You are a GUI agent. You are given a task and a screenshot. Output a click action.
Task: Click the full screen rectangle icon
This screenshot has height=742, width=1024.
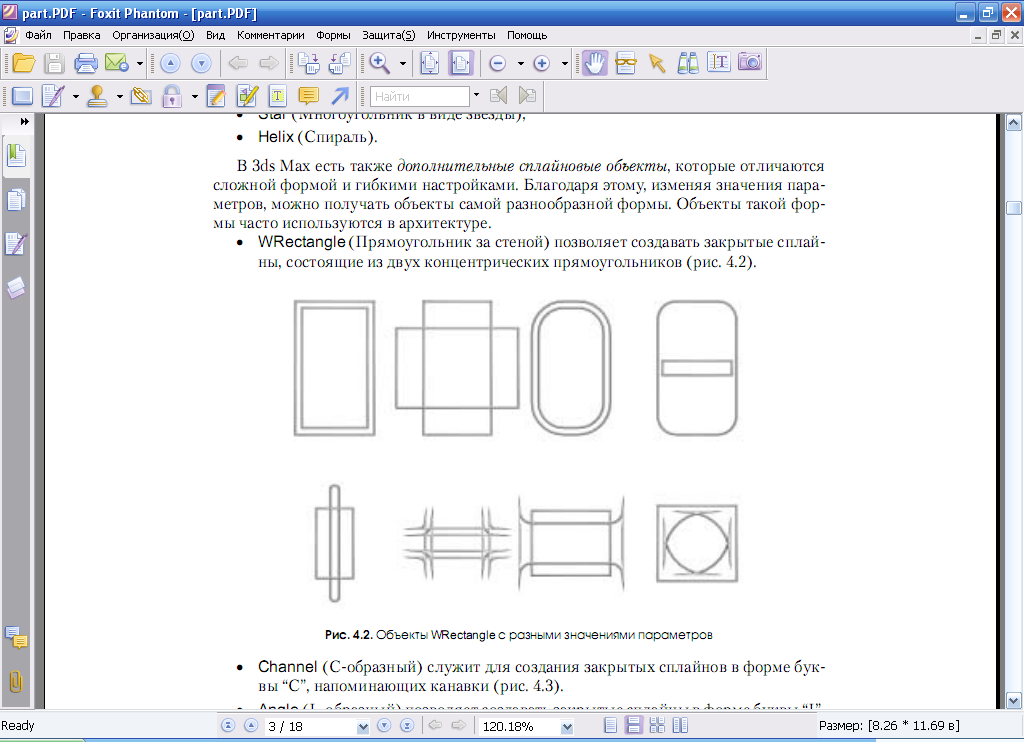(22, 97)
